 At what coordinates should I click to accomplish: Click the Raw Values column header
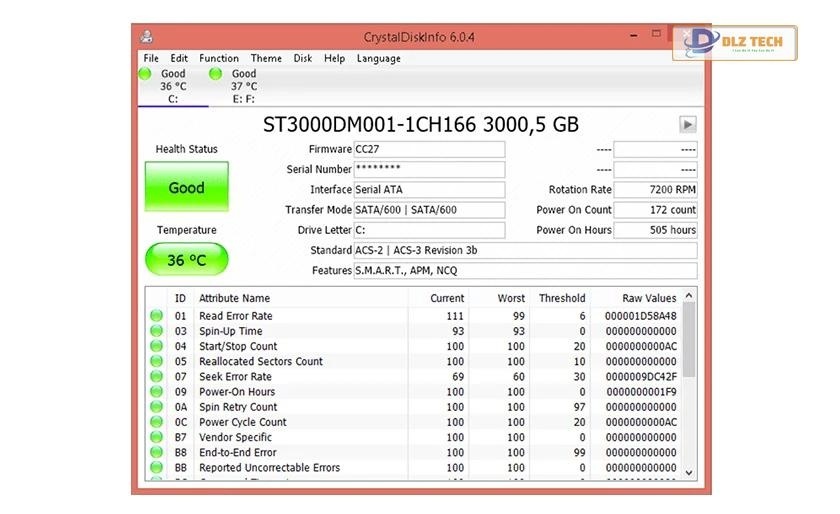(649, 298)
